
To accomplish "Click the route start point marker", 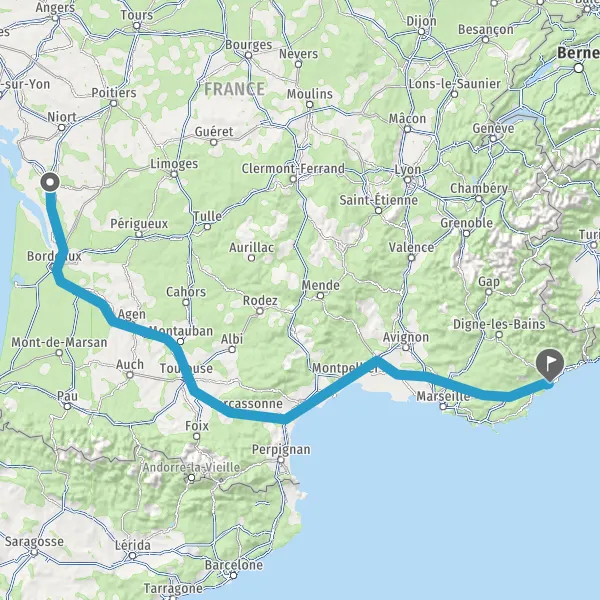I will (50, 182).
